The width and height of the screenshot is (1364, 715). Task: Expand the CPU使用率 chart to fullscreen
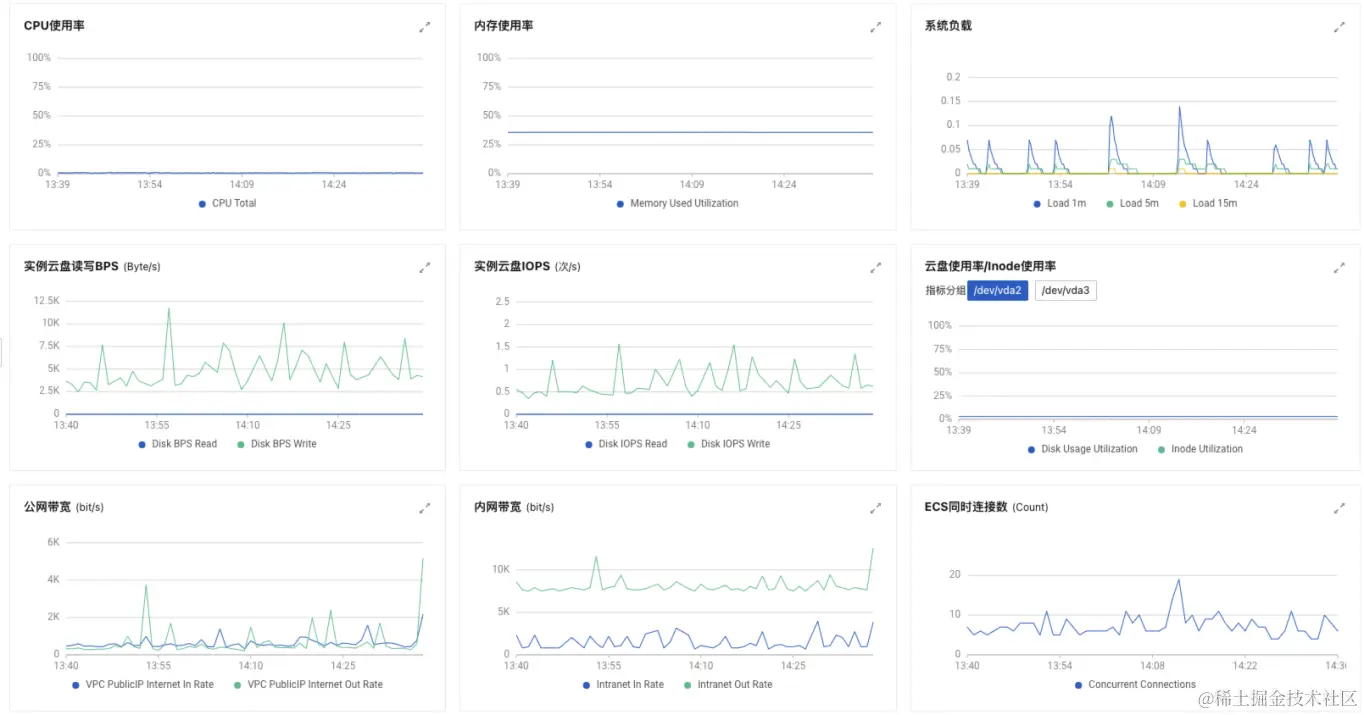425,27
